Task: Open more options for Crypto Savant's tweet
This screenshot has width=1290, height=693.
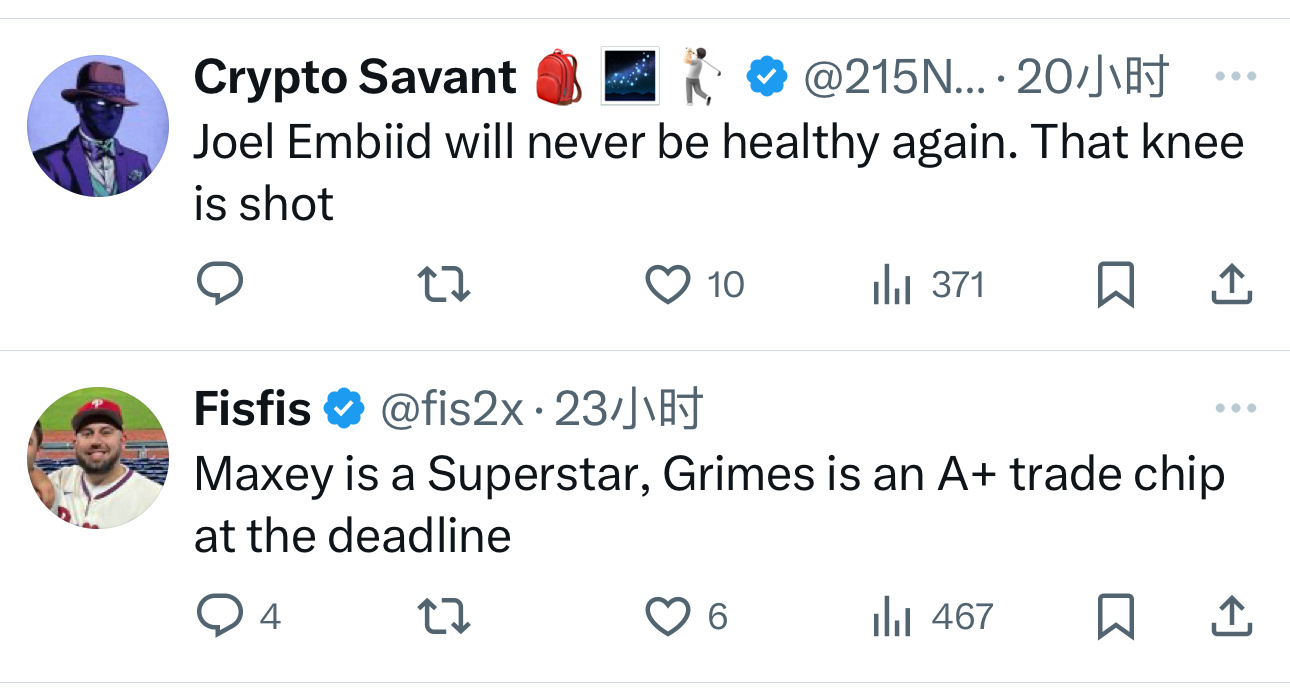Action: pyautogui.click(x=1235, y=76)
